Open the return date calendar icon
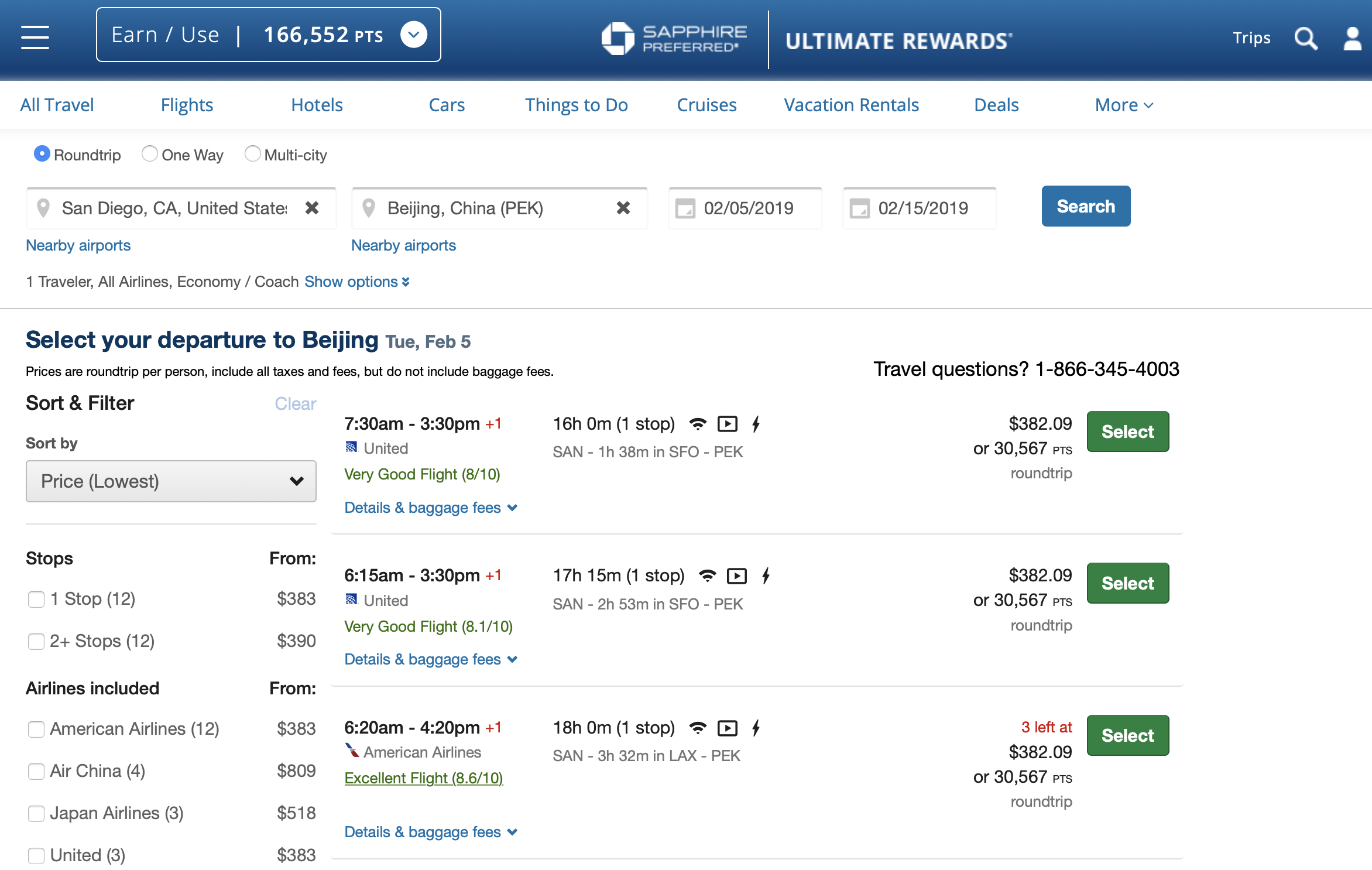 pos(859,208)
